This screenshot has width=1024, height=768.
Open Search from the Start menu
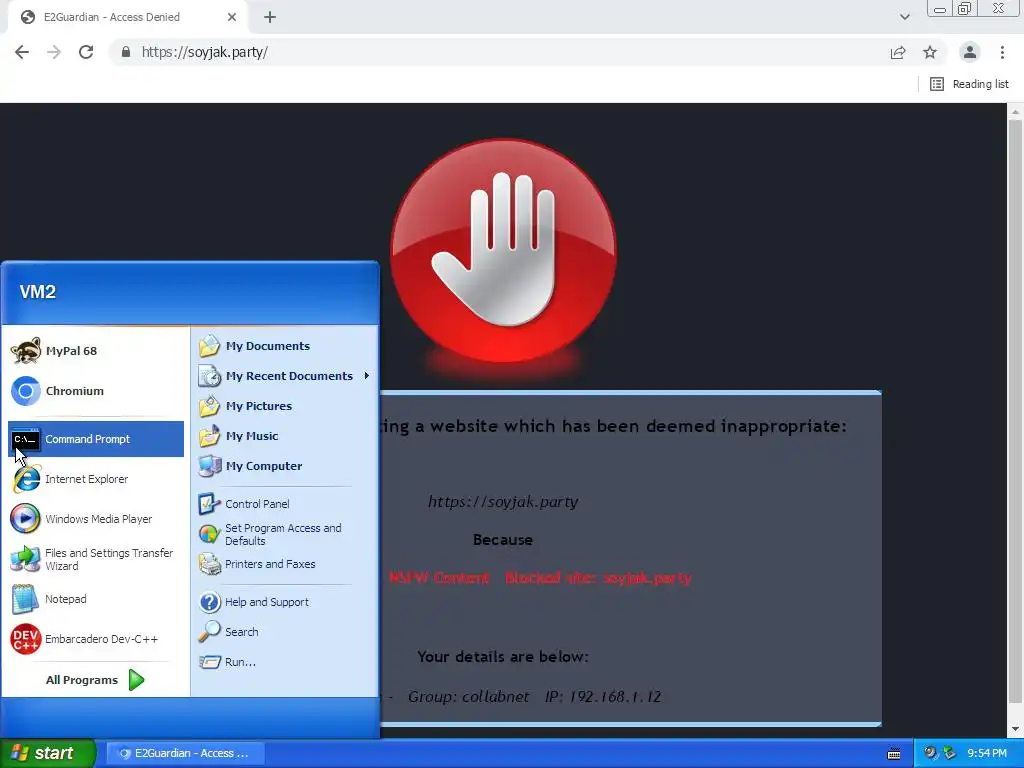click(x=285, y=632)
